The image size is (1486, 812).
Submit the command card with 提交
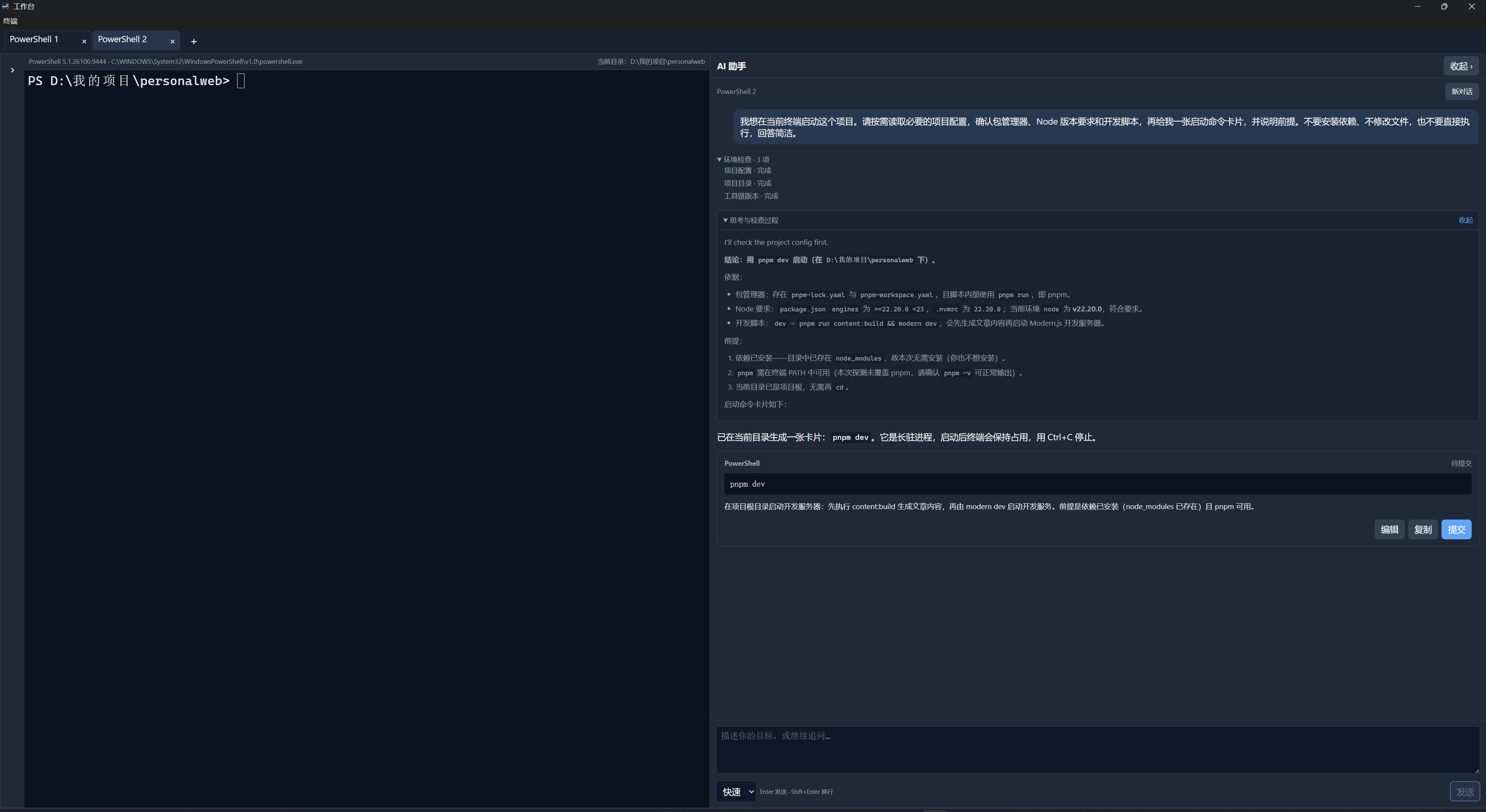1456,530
